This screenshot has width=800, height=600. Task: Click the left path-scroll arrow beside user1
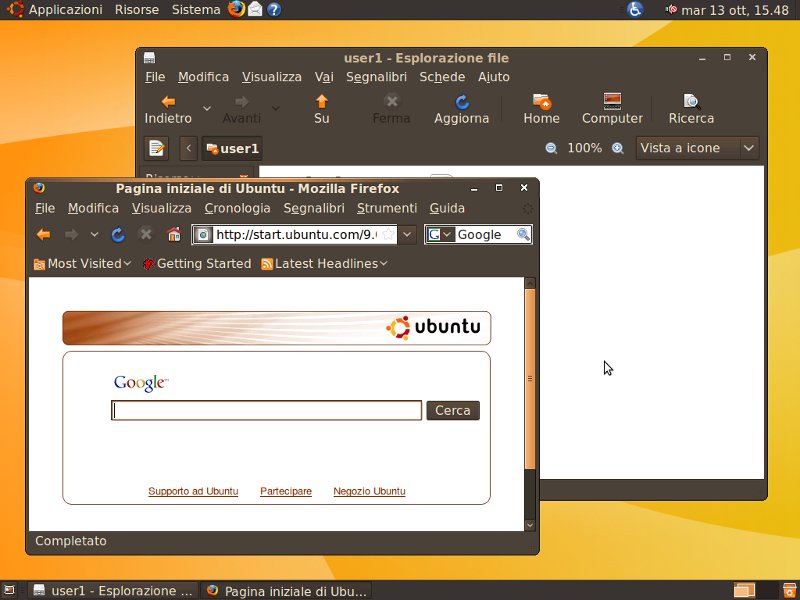coord(189,148)
